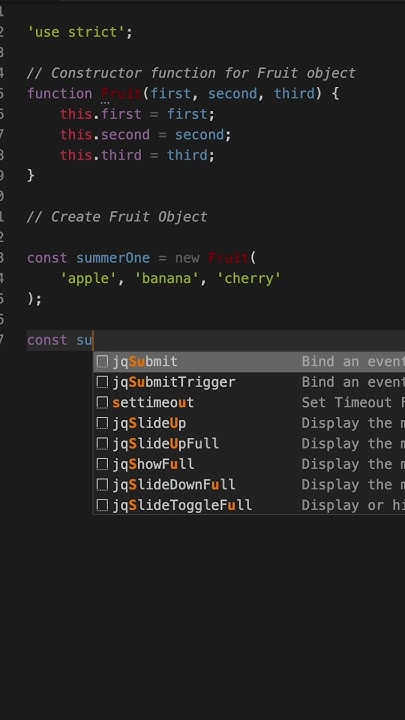Viewport: 405px width, 720px height.
Task: Select the jqSubmit snippet icon
Action: (x=102, y=362)
